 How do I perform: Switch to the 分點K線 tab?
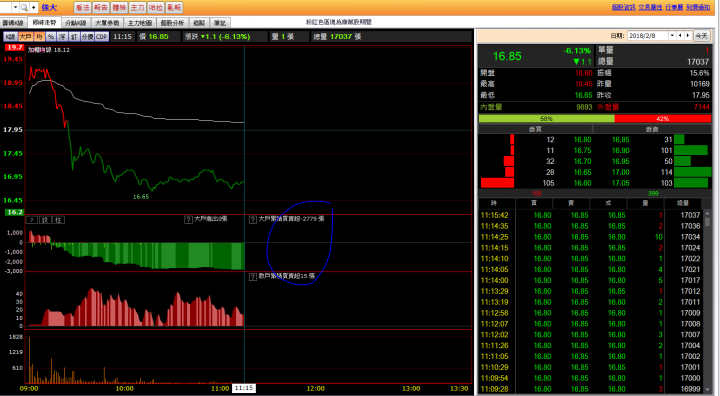(76, 23)
